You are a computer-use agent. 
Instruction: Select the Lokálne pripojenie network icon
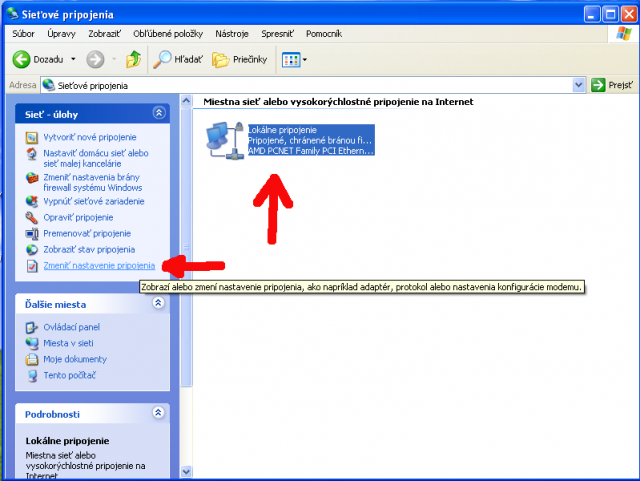pyautogui.click(x=225, y=140)
